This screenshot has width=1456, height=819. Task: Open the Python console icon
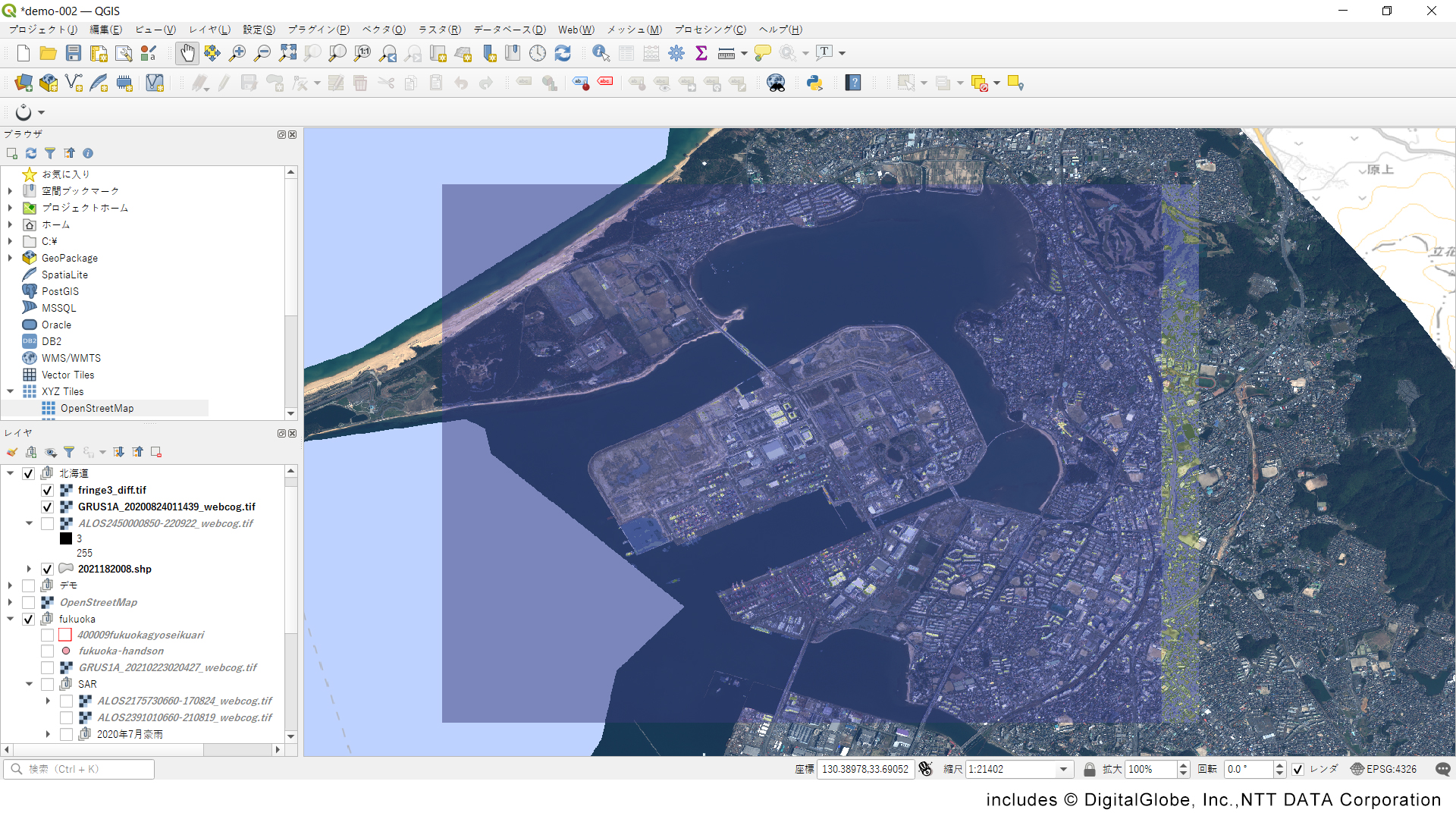(814, 83)
